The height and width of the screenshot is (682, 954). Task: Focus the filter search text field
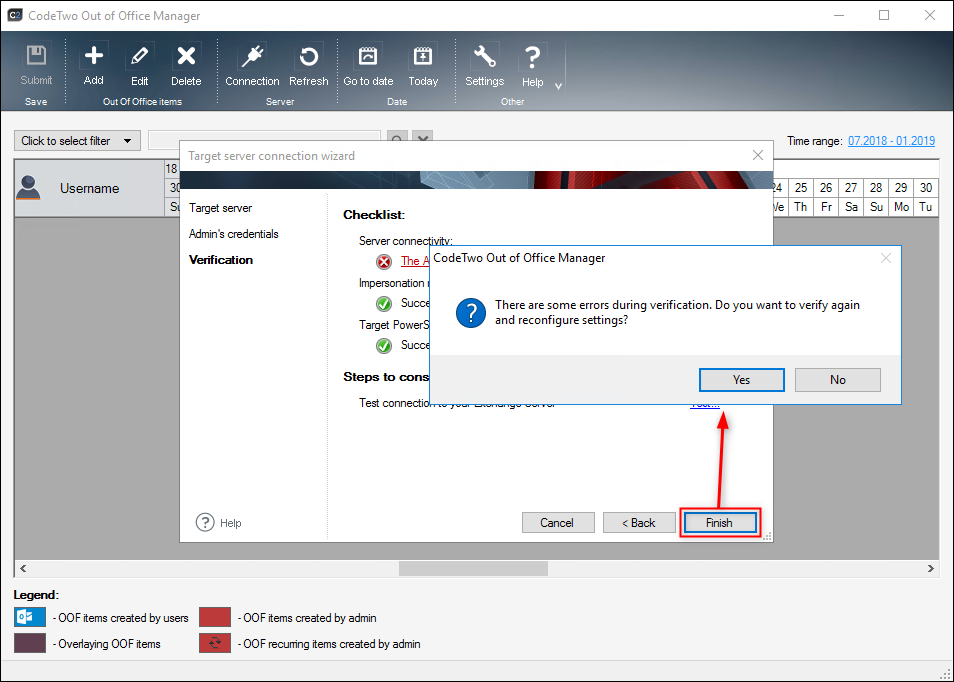[x=265, y=141]
